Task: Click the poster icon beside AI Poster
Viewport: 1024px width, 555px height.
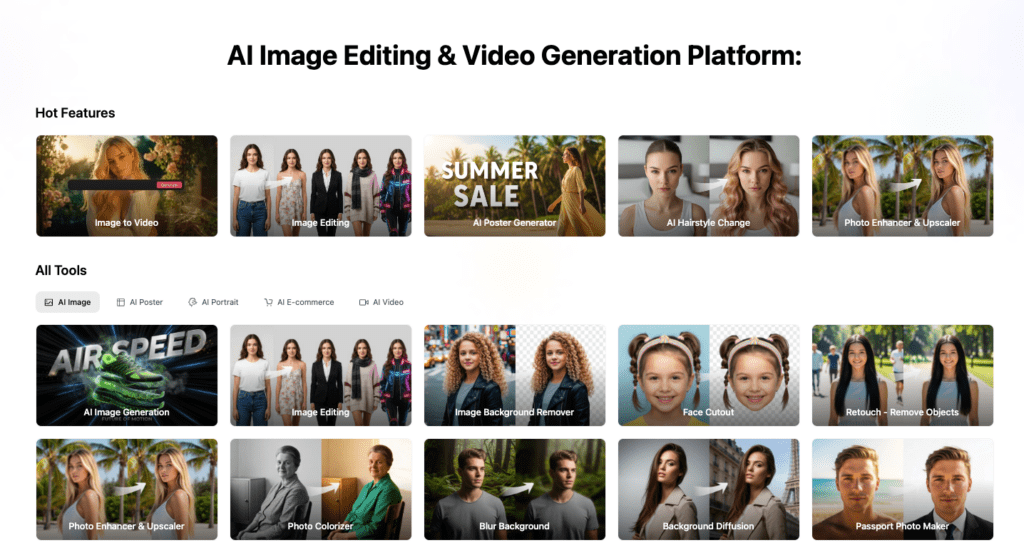Action: (120, 302)
